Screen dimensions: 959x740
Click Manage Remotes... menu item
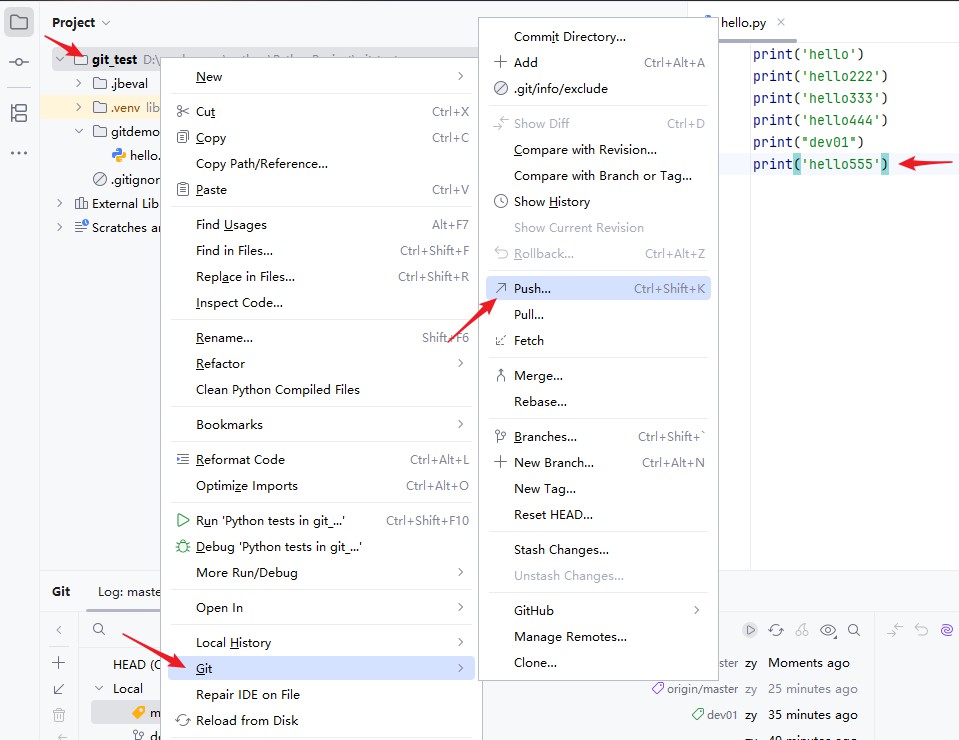(599, 637)
